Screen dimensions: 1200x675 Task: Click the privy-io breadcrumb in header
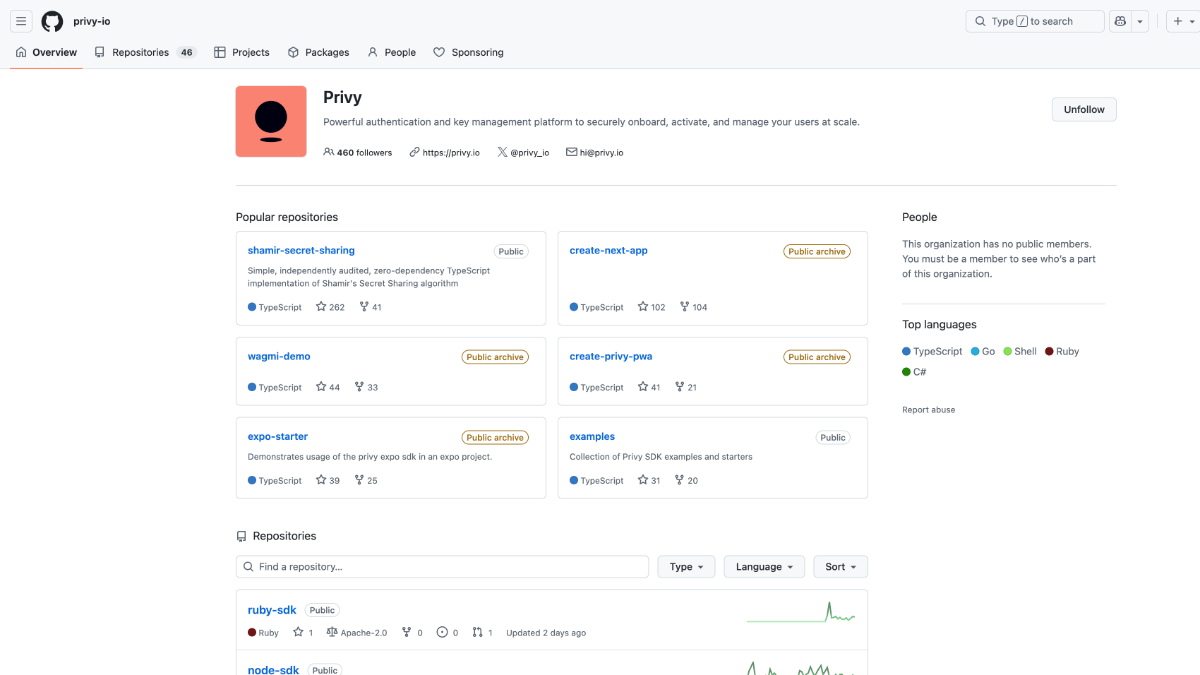point(92,21)
